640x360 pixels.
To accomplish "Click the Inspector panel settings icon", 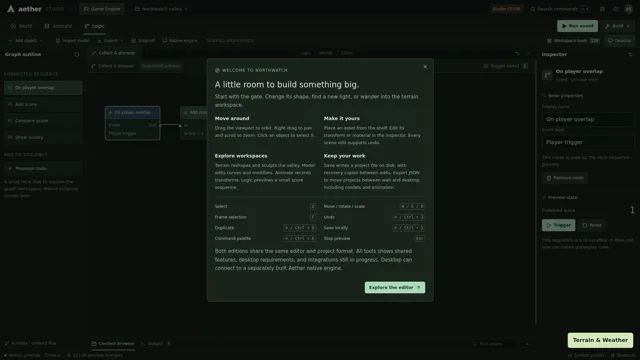I will (630, 54).
